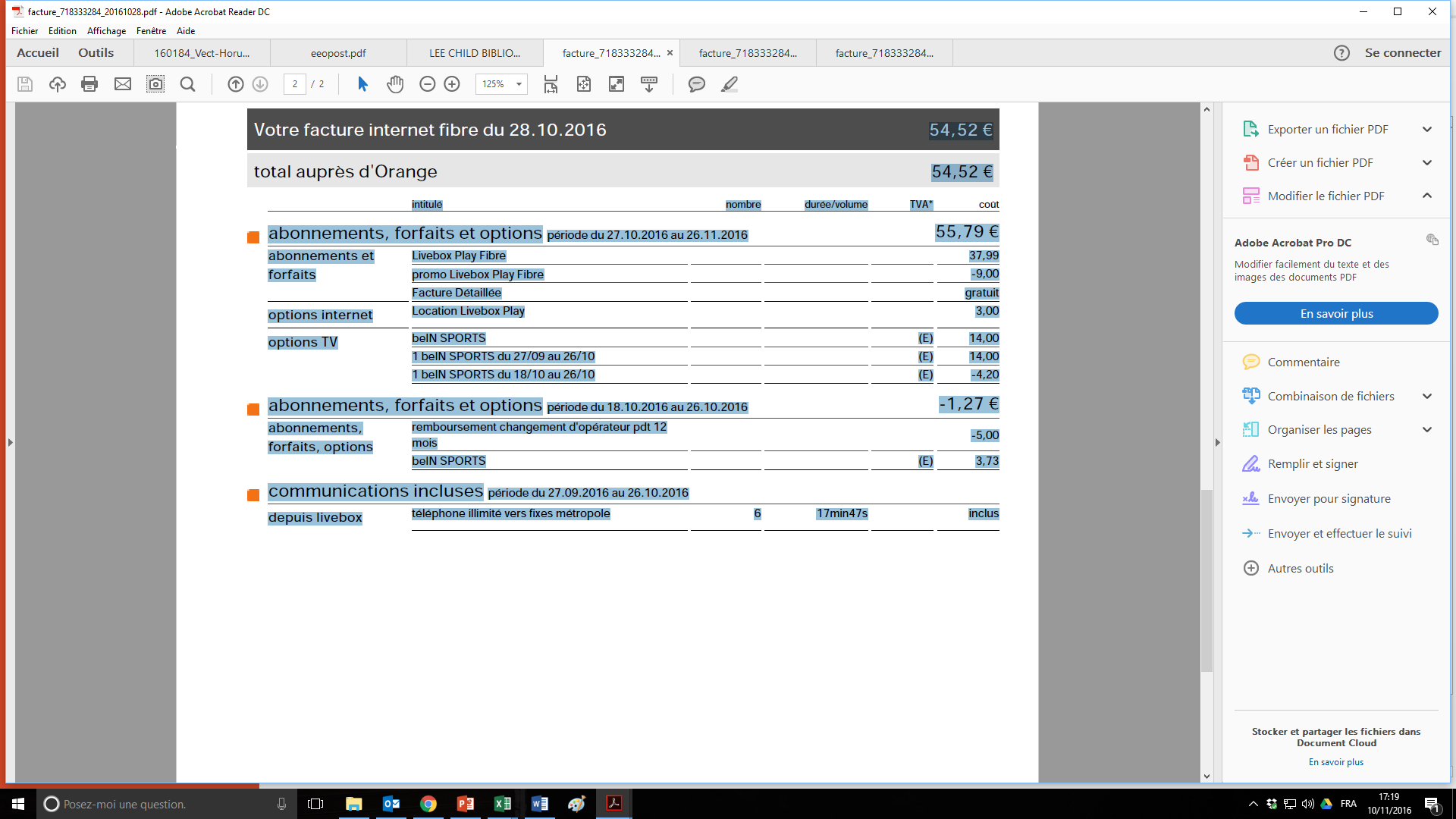
Task: Go to previous page arrow
Action: pyautogui.click(x=236, y=84)
